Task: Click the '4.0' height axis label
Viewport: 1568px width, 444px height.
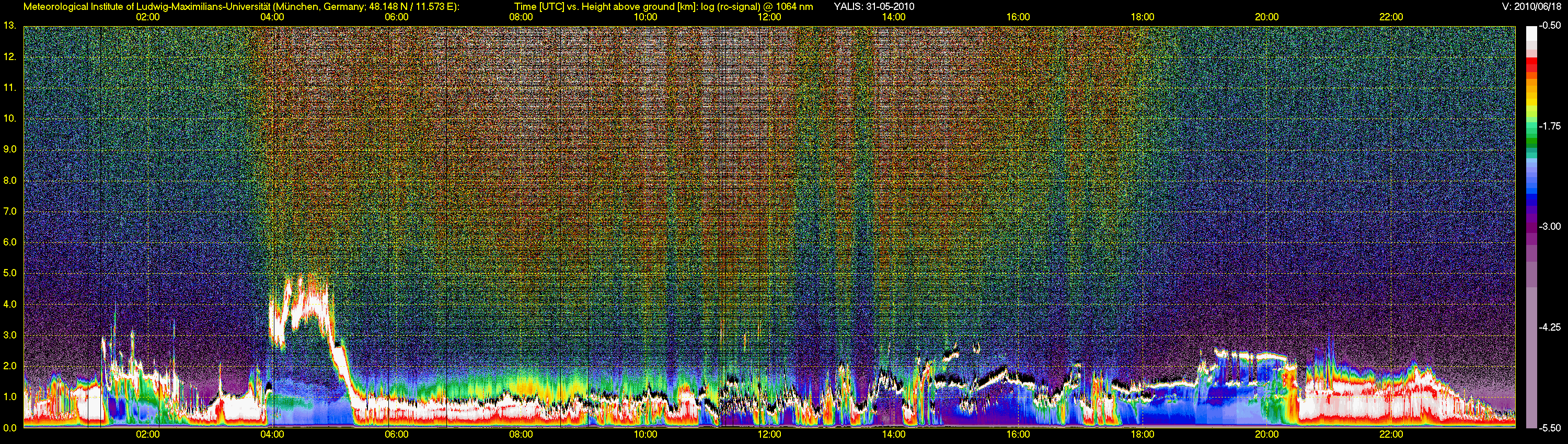Action: pyautogui.click(x=10, y=304)
